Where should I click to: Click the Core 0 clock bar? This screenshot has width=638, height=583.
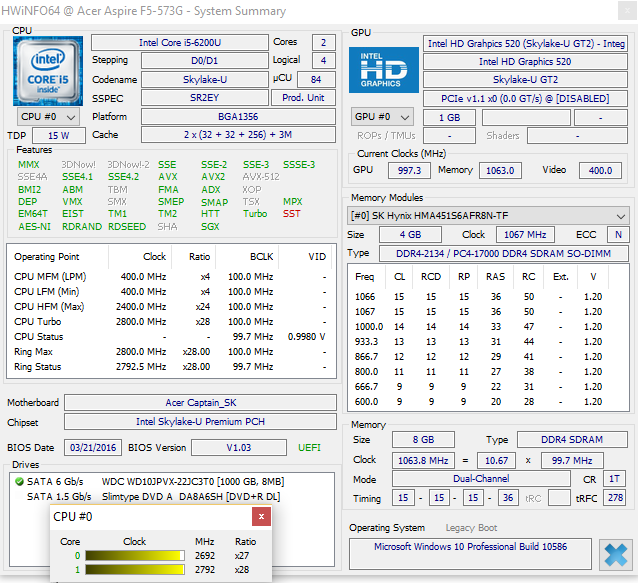[x=135, y=556]
